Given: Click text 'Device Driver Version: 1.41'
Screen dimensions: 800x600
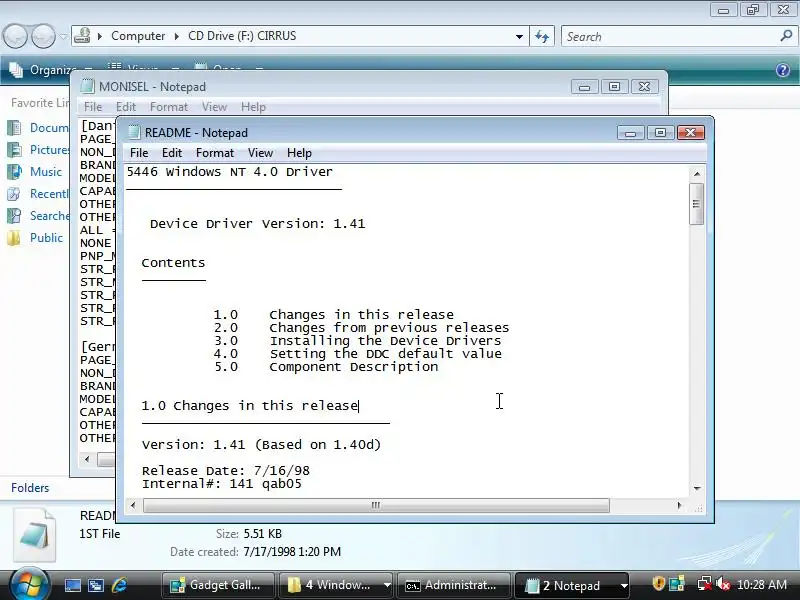Looking at the screenshot, I should tap(258, 223).
